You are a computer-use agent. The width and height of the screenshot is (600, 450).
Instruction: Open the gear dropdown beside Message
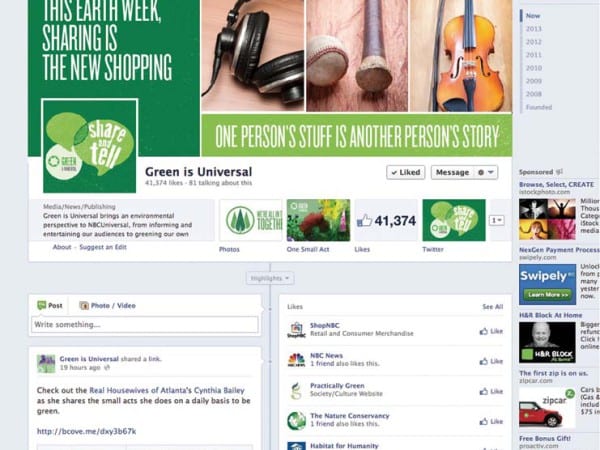486,173
